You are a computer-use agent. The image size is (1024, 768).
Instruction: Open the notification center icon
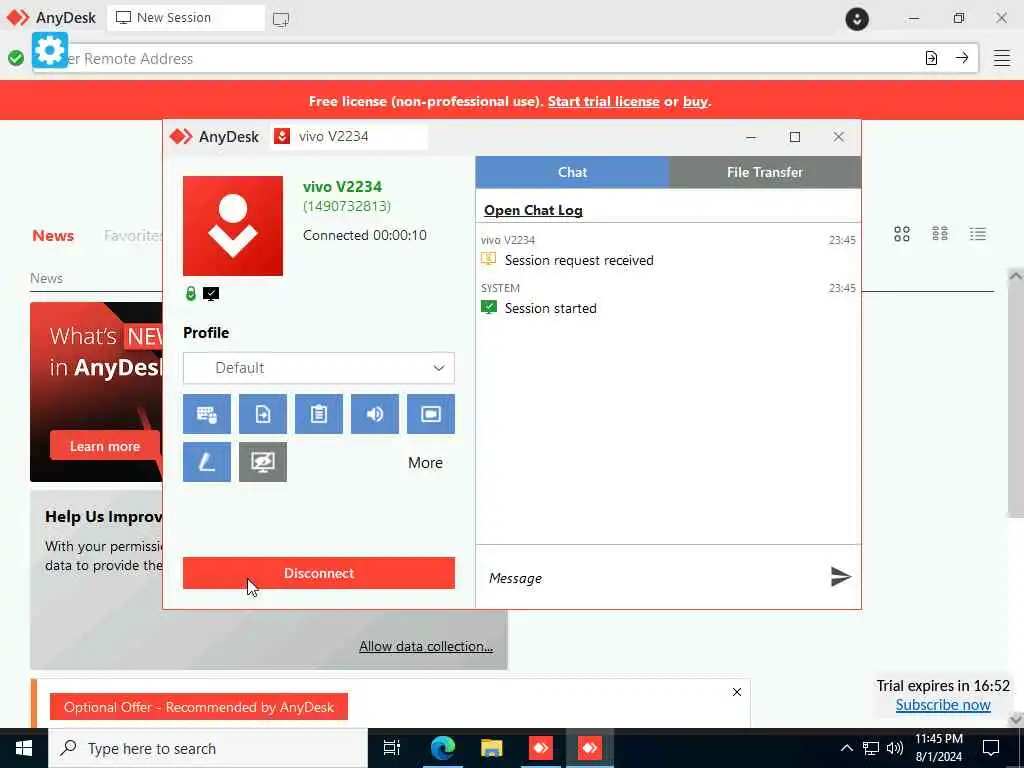tap(991, 748)
